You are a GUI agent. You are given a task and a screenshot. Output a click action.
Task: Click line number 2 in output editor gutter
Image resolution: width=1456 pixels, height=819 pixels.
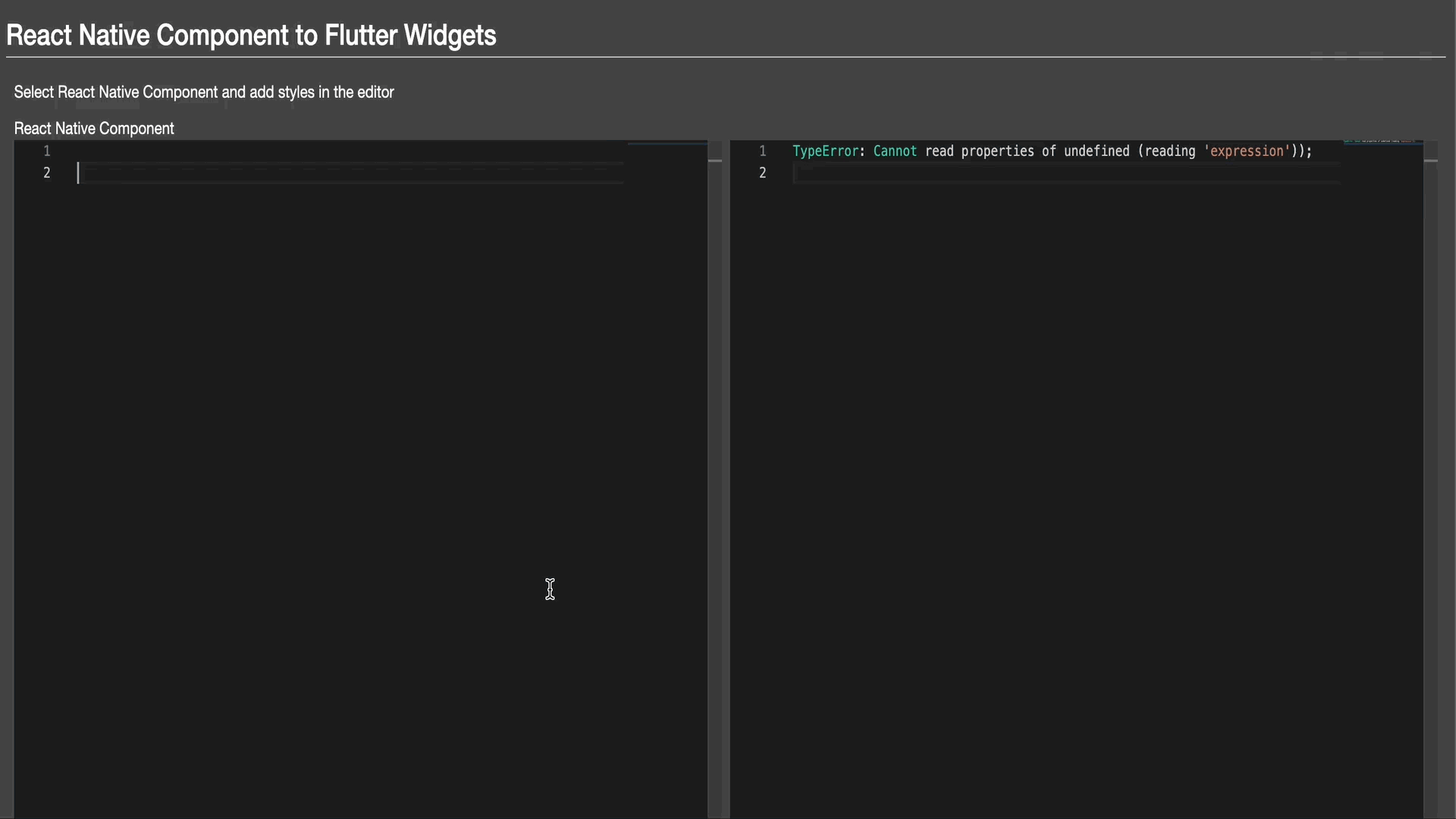click(762, 173)
